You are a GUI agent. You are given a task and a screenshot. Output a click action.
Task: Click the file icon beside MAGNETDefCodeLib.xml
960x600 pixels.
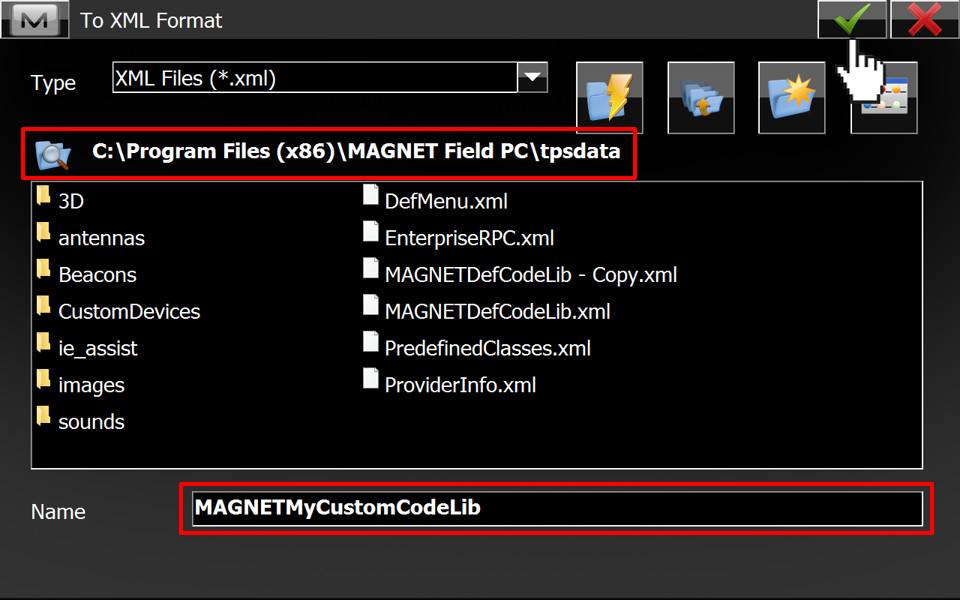tap(370, 305)
